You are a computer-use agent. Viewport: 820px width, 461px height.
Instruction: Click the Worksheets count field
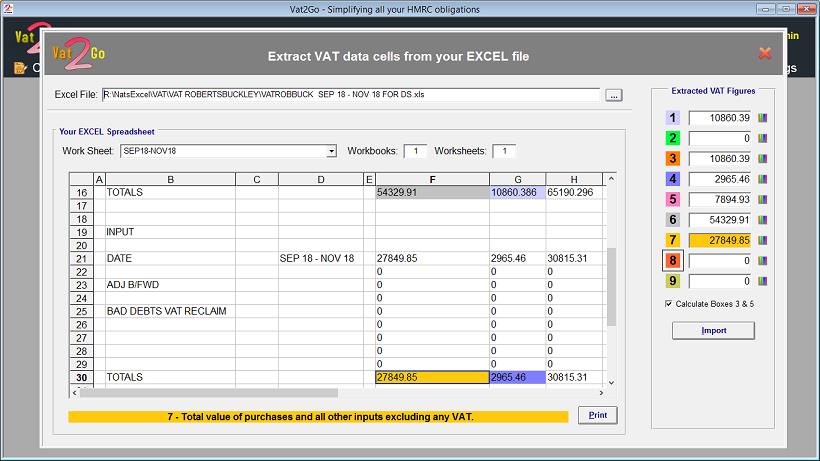point(504,151)
